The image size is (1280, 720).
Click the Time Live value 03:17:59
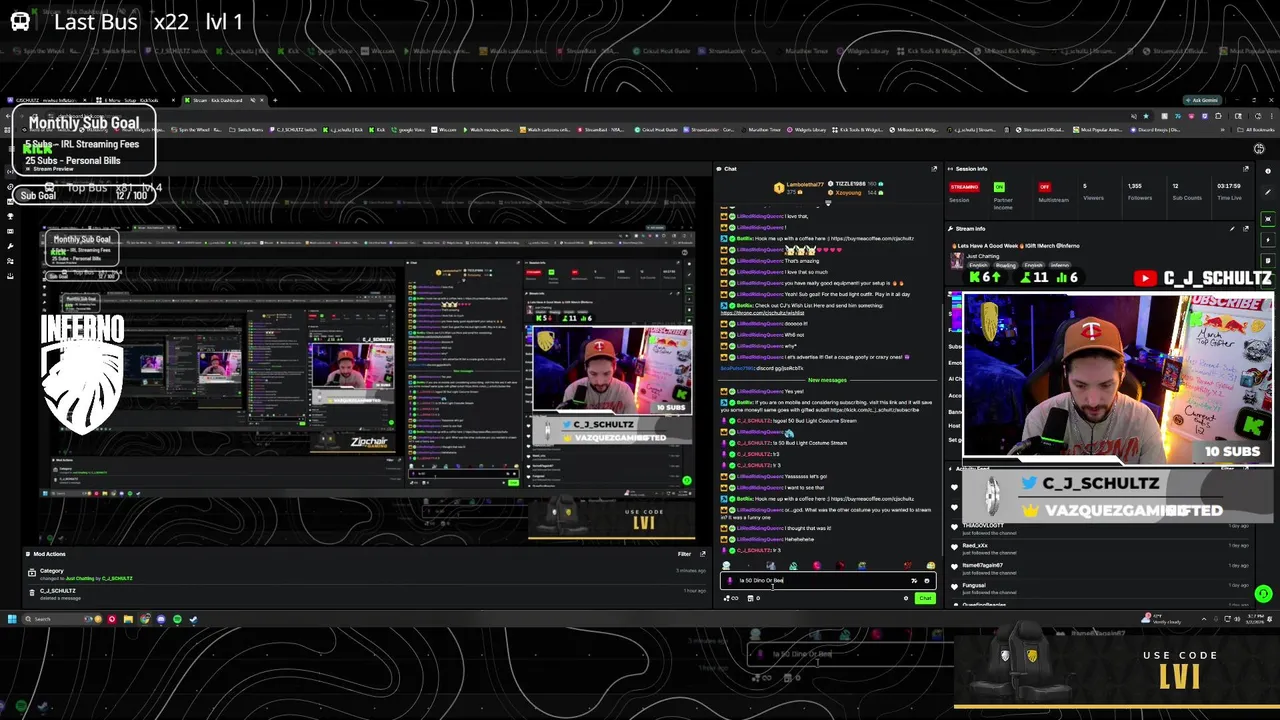click(1229, 186)
